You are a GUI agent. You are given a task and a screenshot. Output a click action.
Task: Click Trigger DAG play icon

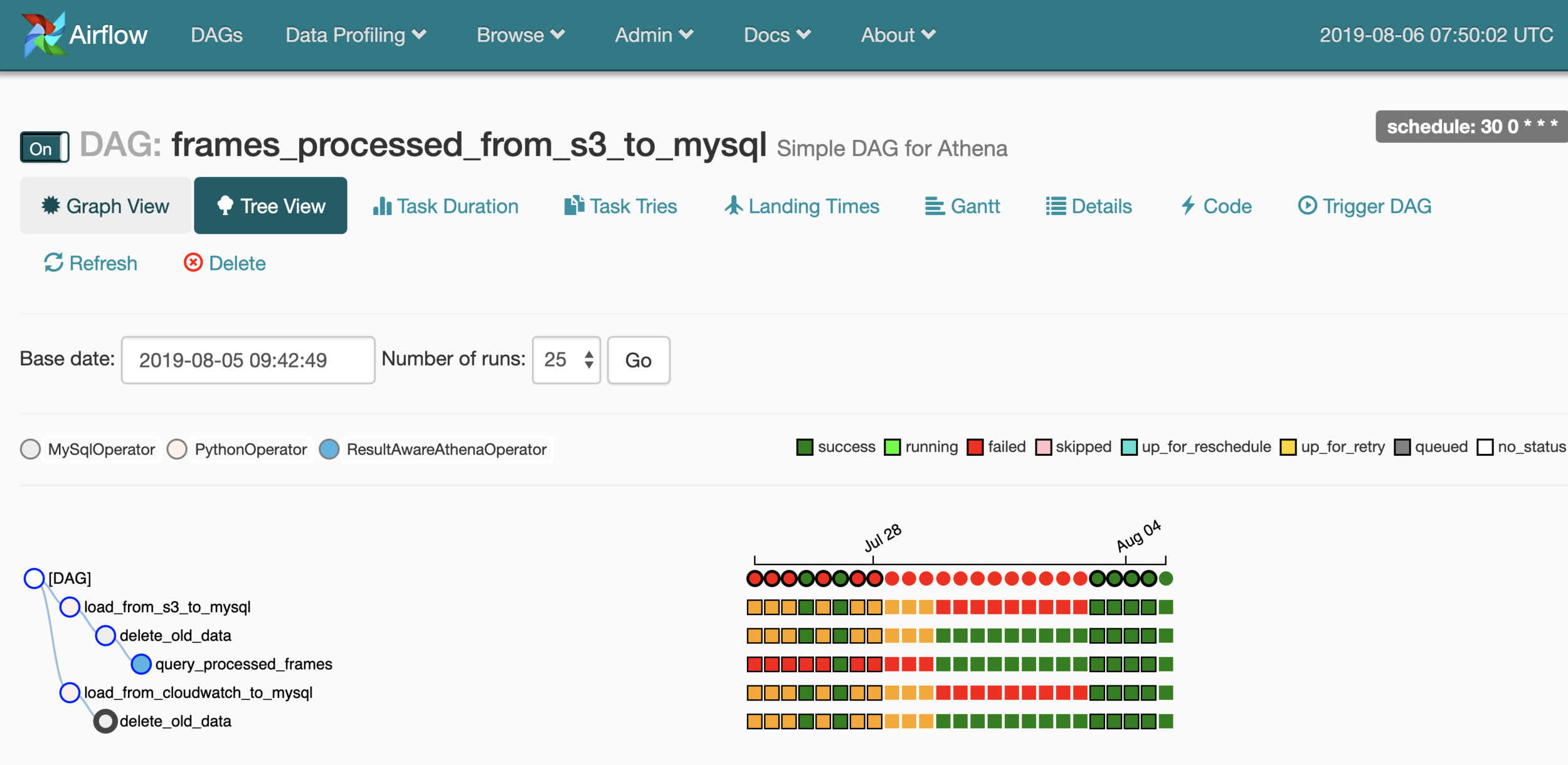[1307, 206]
